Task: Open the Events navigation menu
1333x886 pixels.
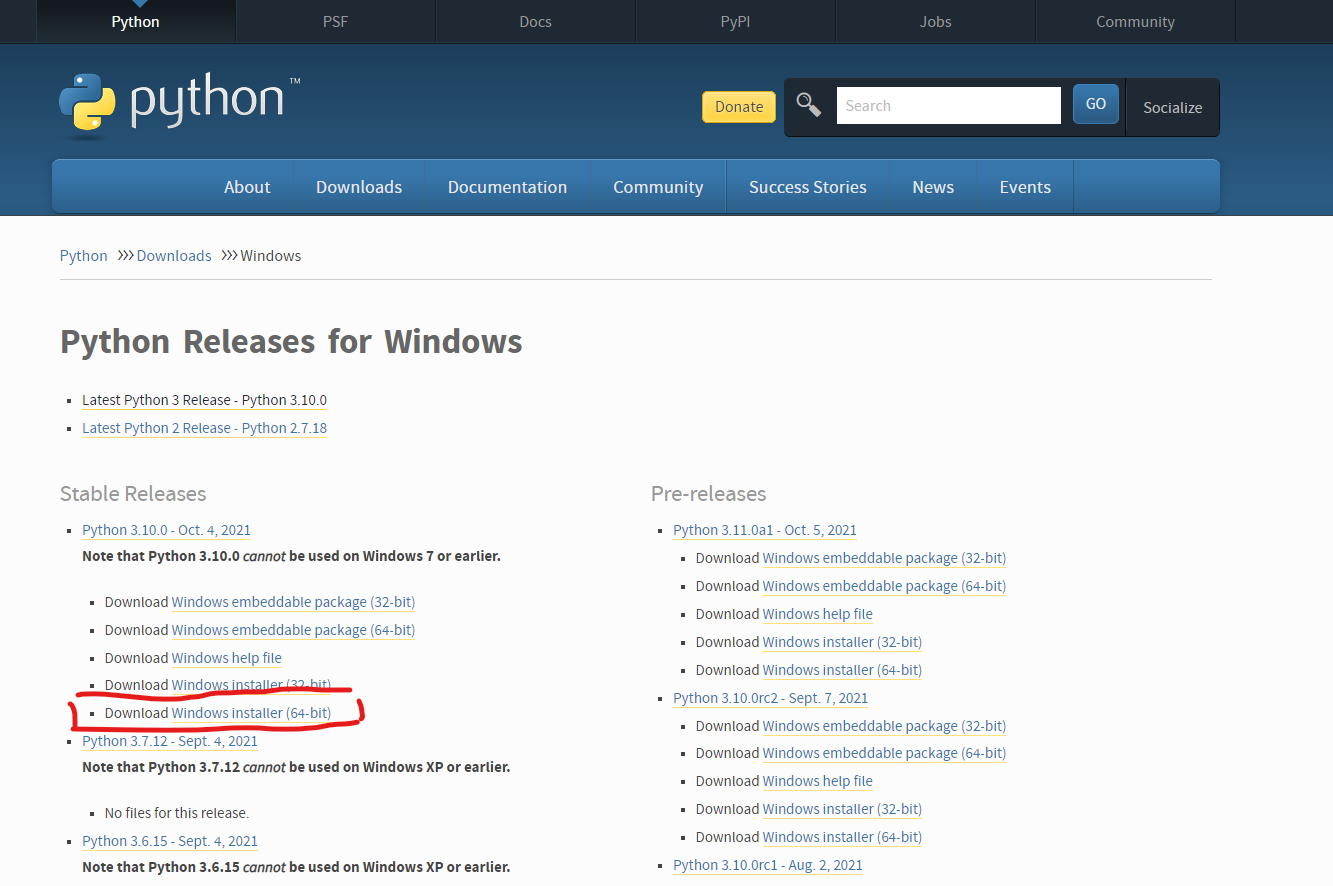Action: click(1025, 187)
